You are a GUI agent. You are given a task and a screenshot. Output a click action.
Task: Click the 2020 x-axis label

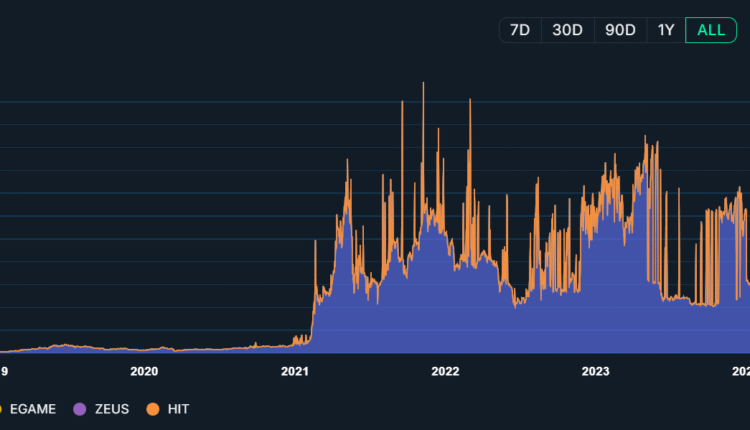(x=145, y=371)
